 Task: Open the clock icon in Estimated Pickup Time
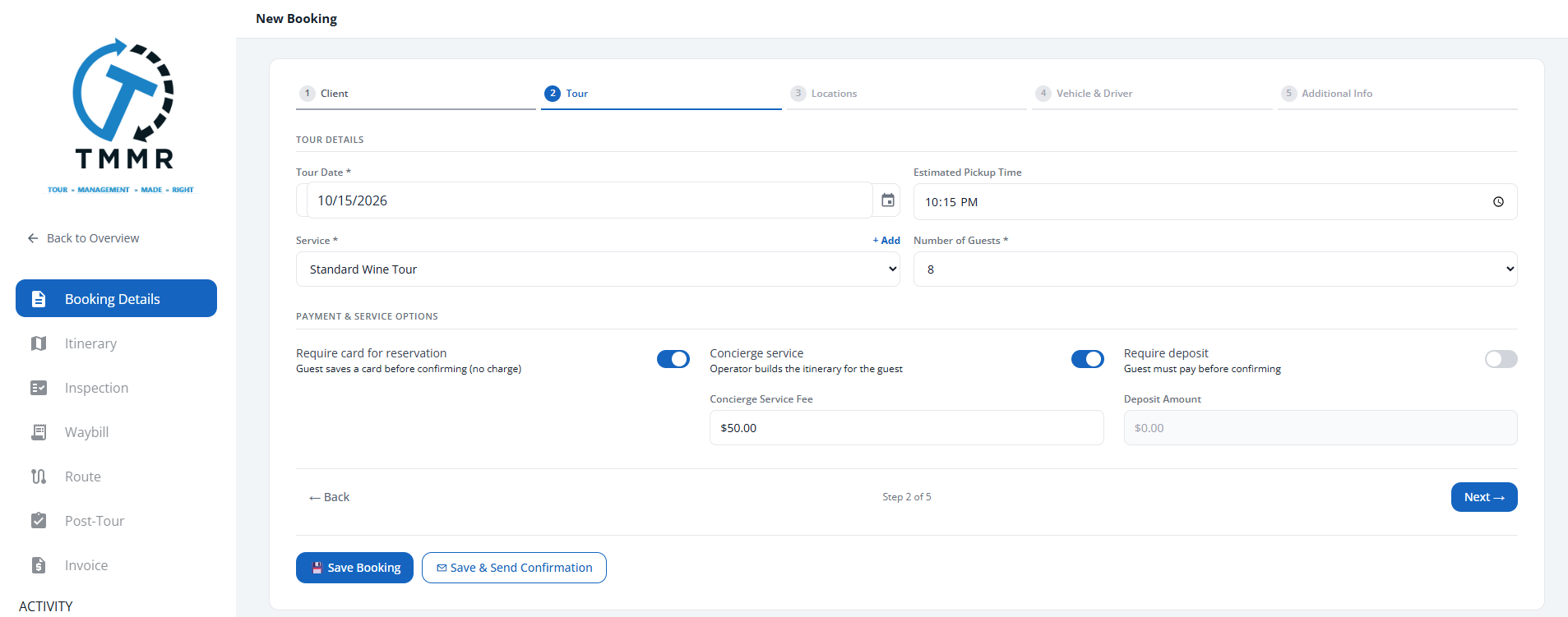point(1498,202)
